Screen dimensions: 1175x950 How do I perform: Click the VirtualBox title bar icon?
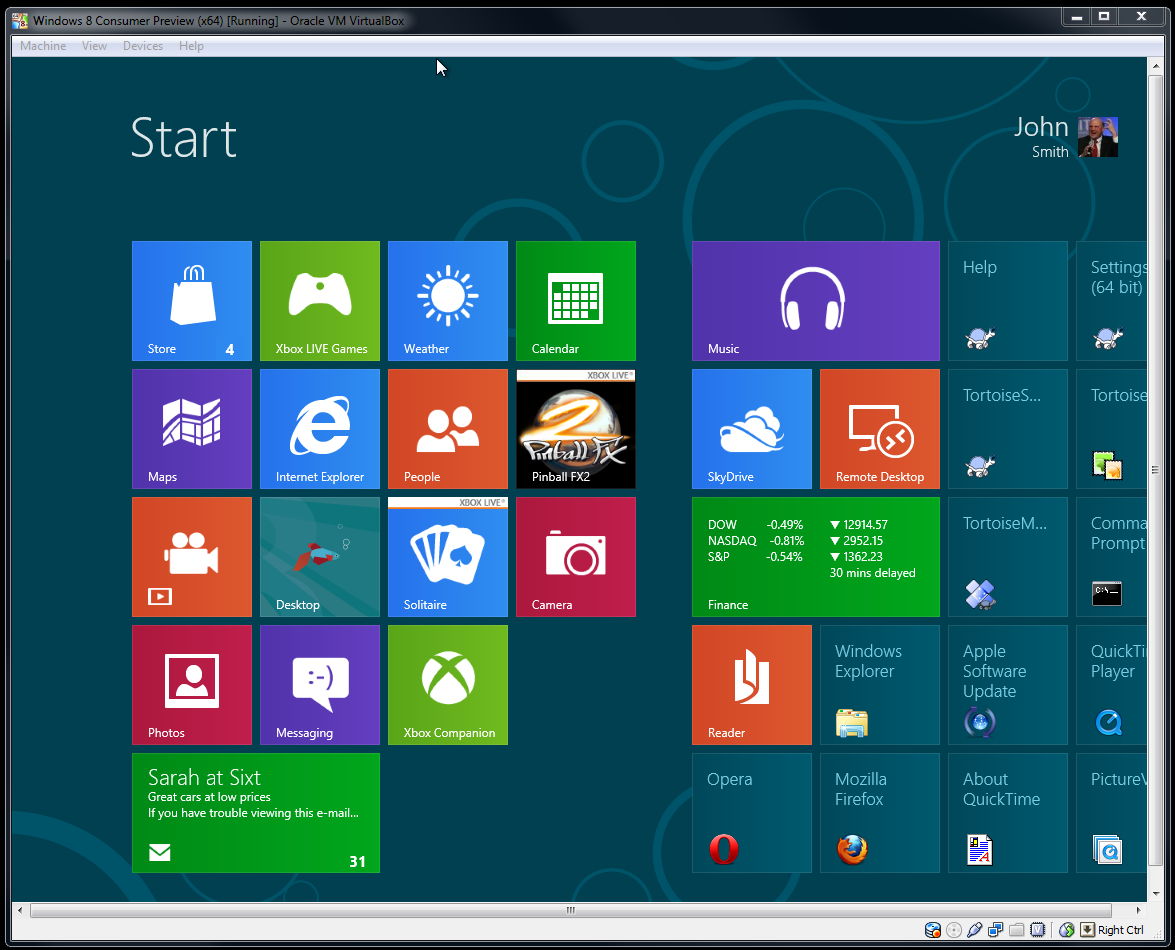pos(20,20)
